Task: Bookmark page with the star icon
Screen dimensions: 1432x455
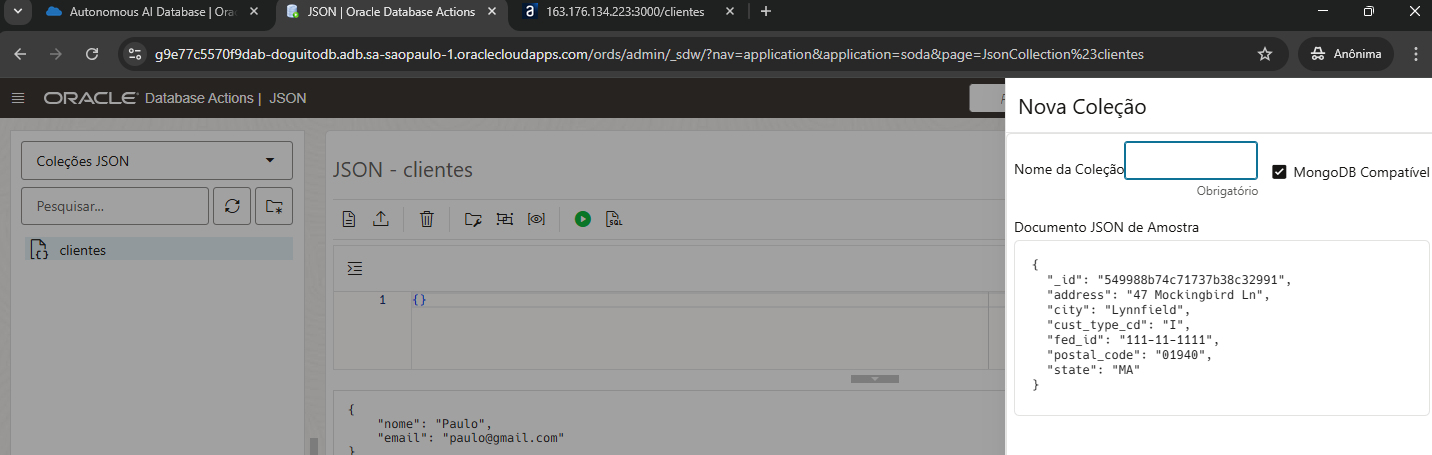Action: [x=1265, y=54]
